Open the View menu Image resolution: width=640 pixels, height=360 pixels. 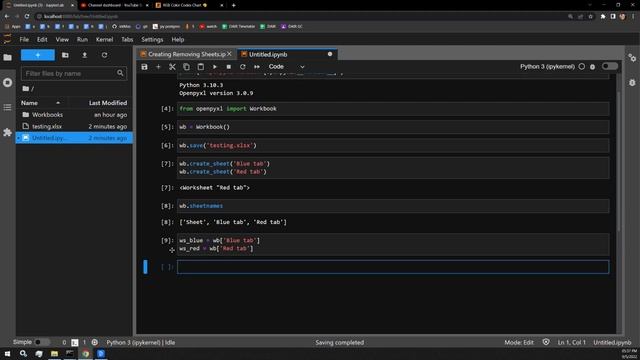tap(62, 40)
